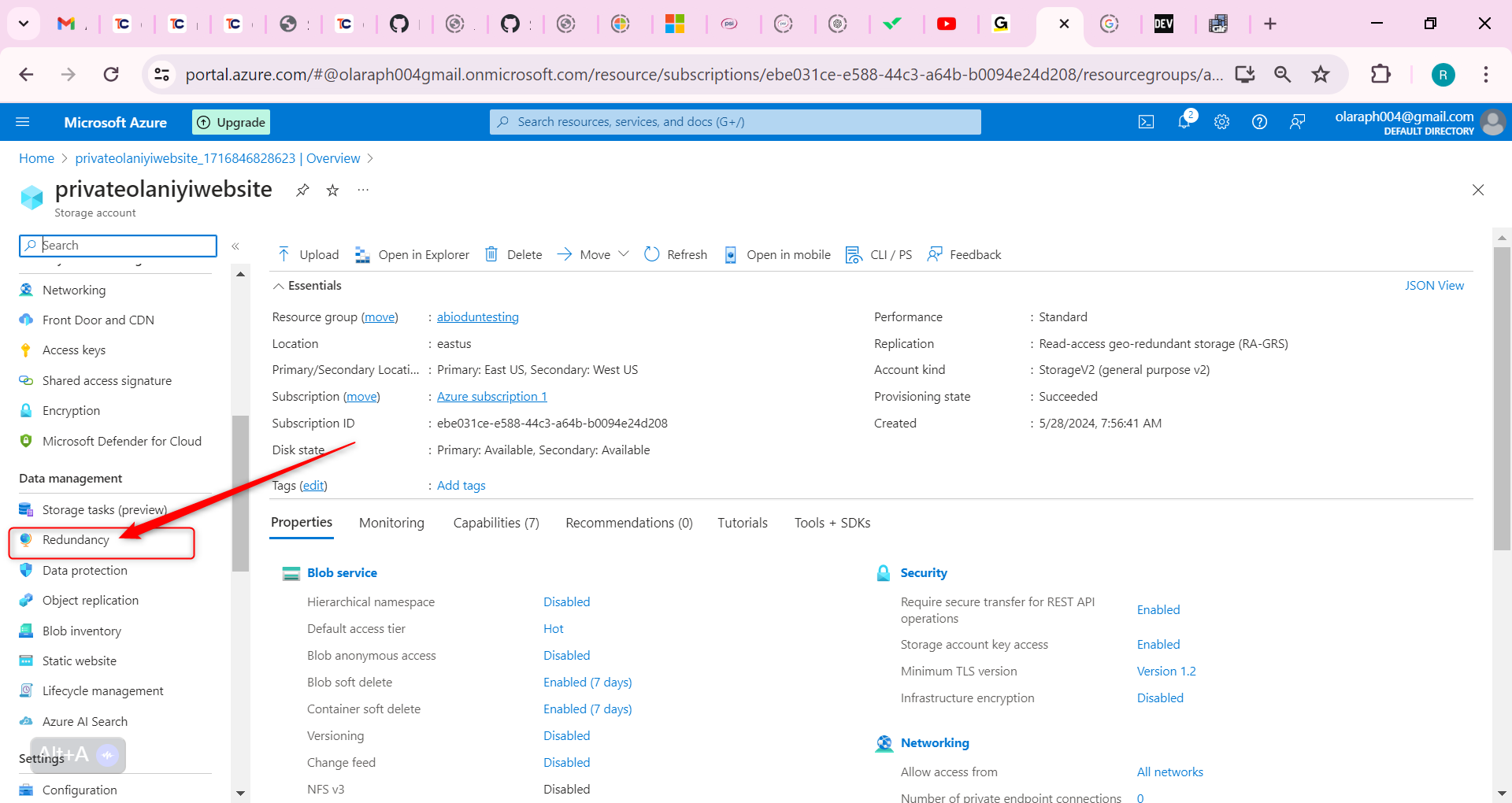Open more options ellipsis beside title

coord(363,190)
